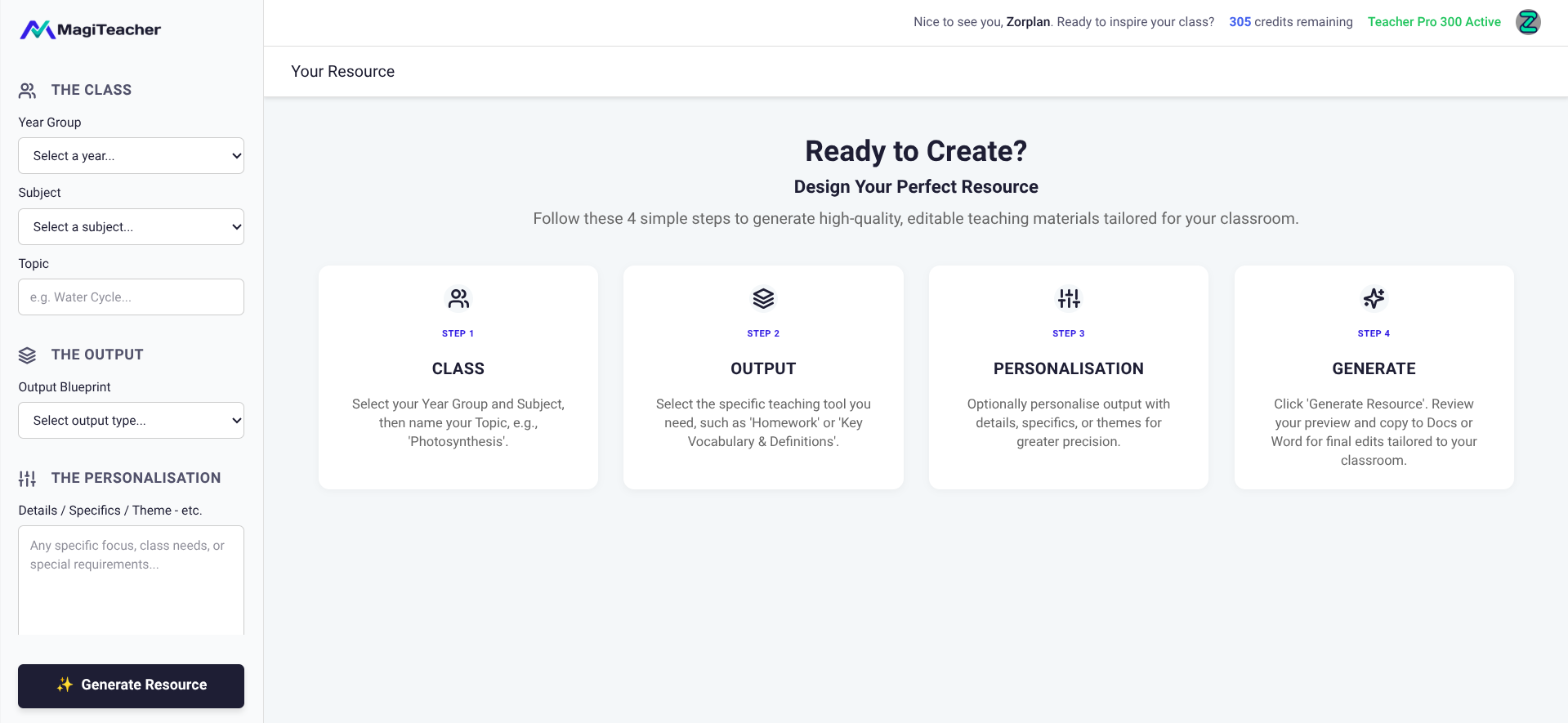Click the Output card description about Homework

point(763,423)
